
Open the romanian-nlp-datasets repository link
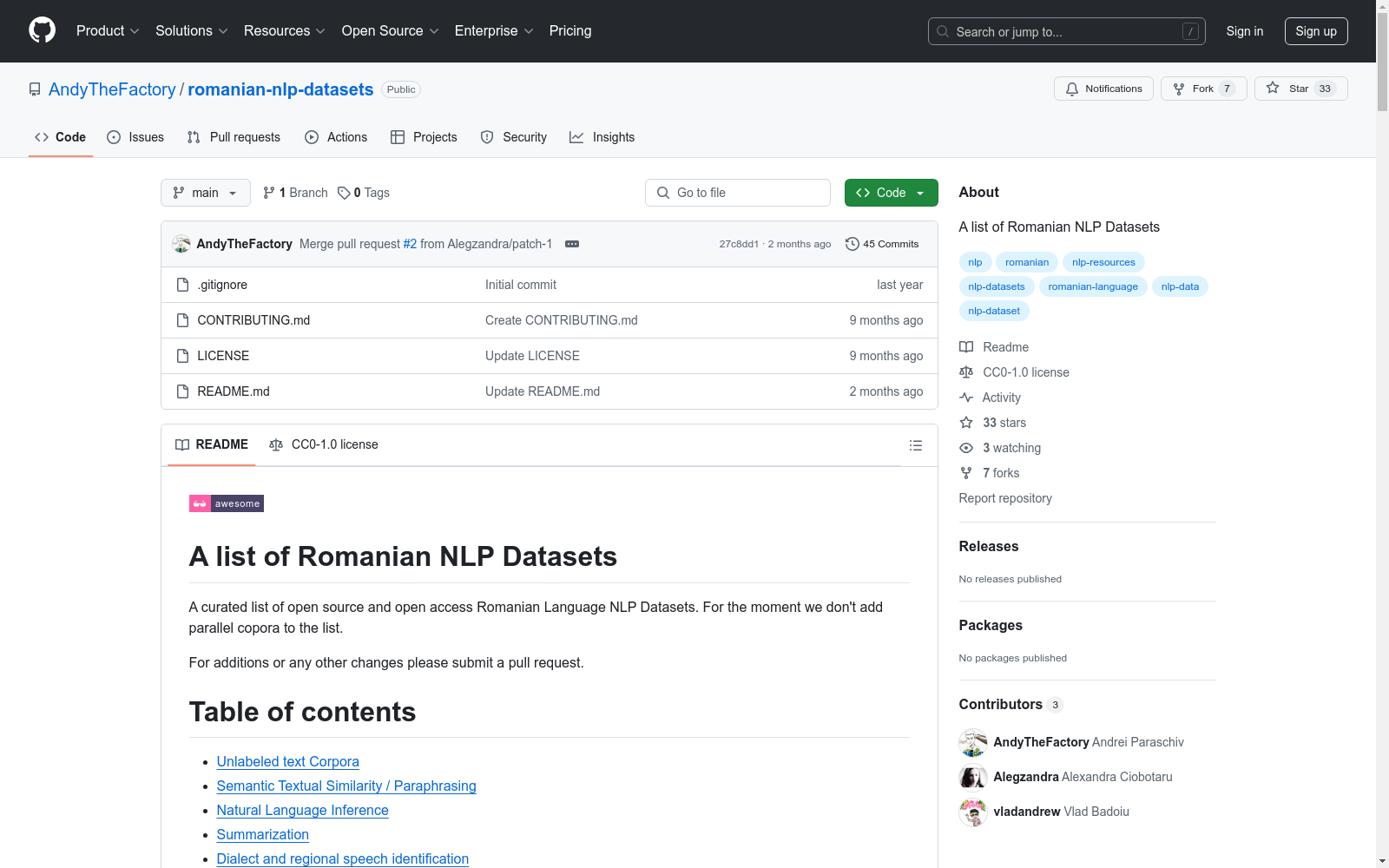280,89
